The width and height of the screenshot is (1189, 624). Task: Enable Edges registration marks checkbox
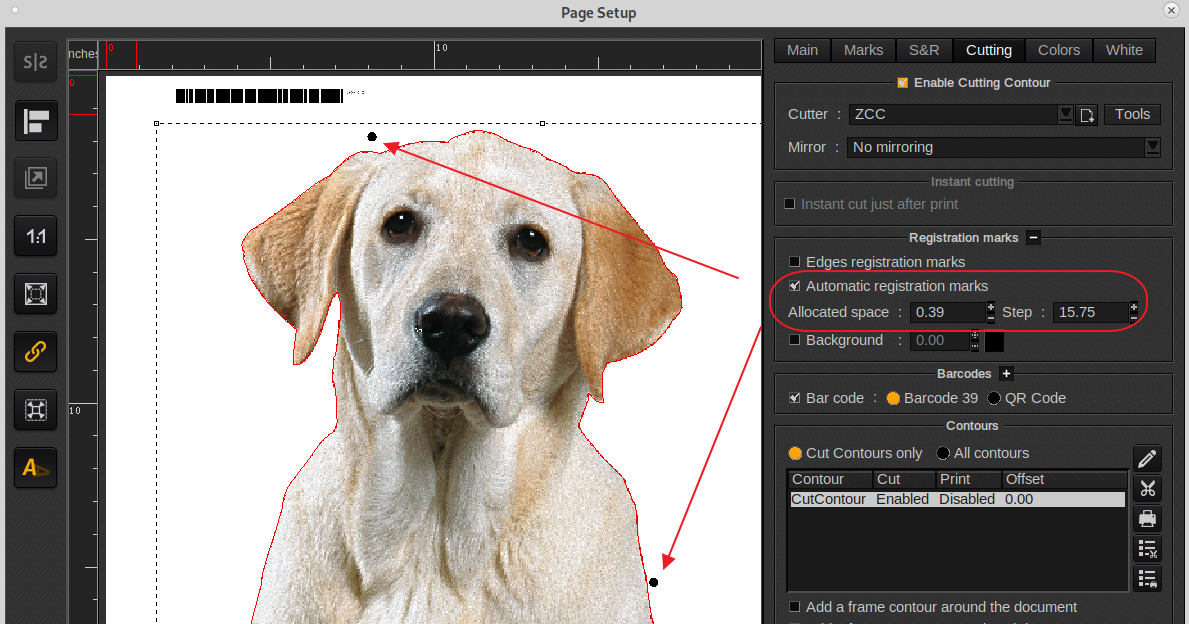(795, 262)
